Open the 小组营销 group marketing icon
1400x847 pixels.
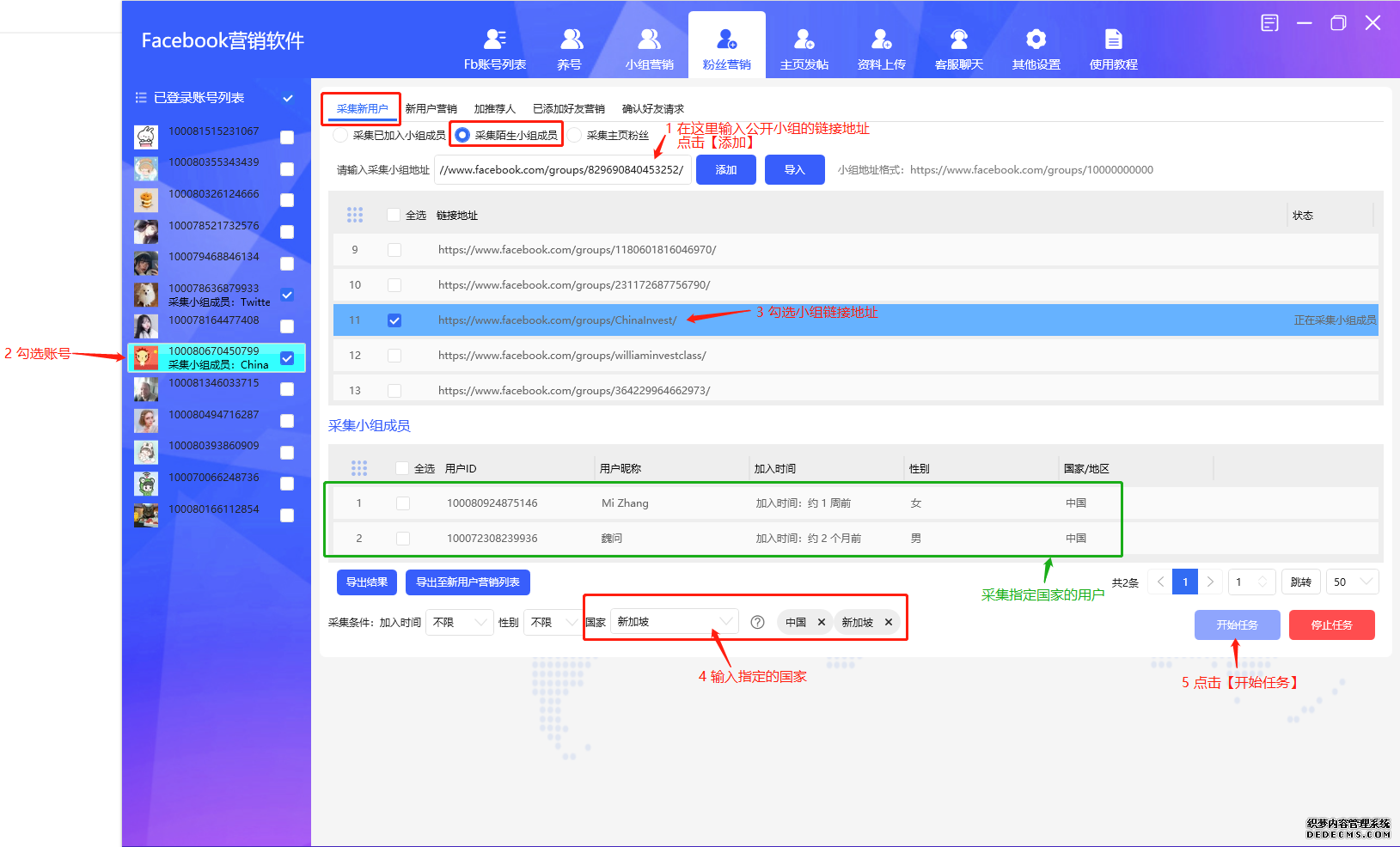[x=650, y=40]
